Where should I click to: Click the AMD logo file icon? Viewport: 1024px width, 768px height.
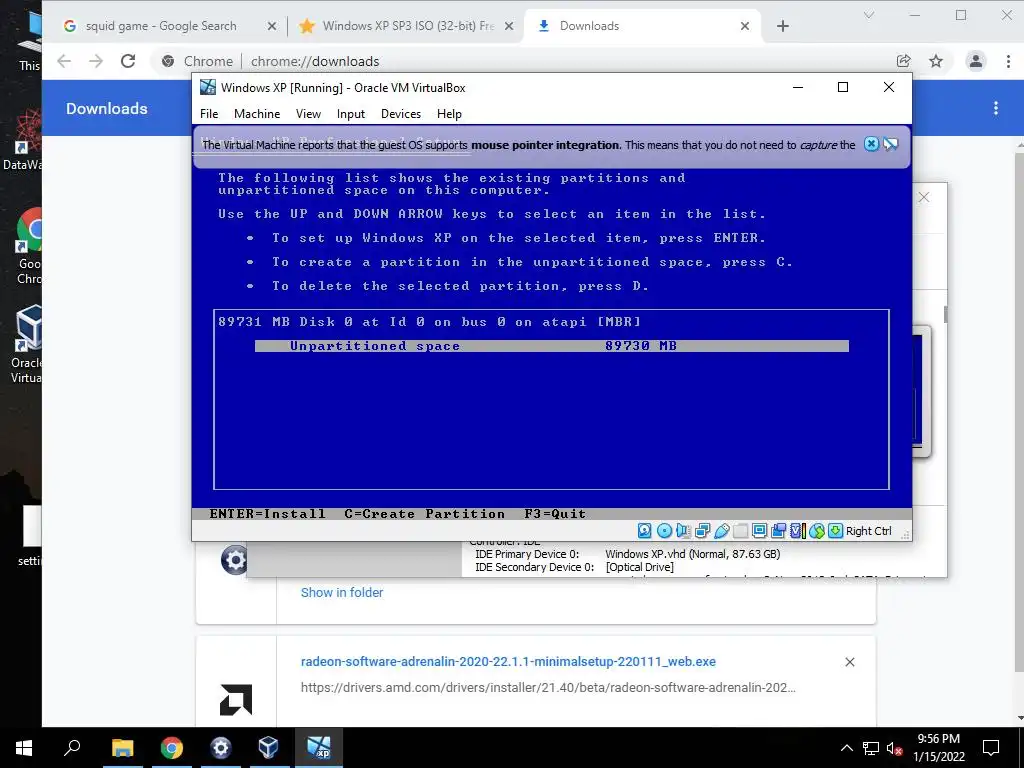[x=236, y=700]
